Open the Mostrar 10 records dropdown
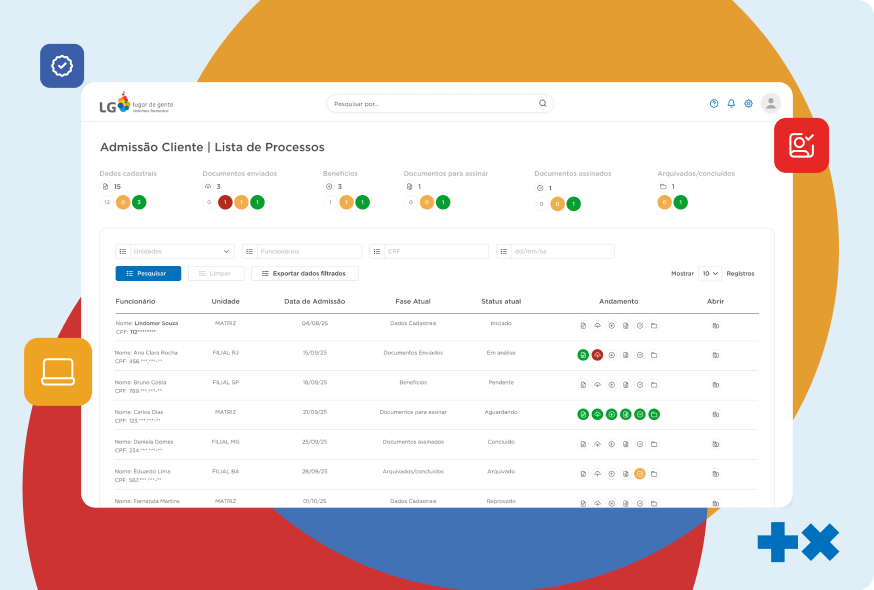Screen dimensions: 874x590 [710, 273]
